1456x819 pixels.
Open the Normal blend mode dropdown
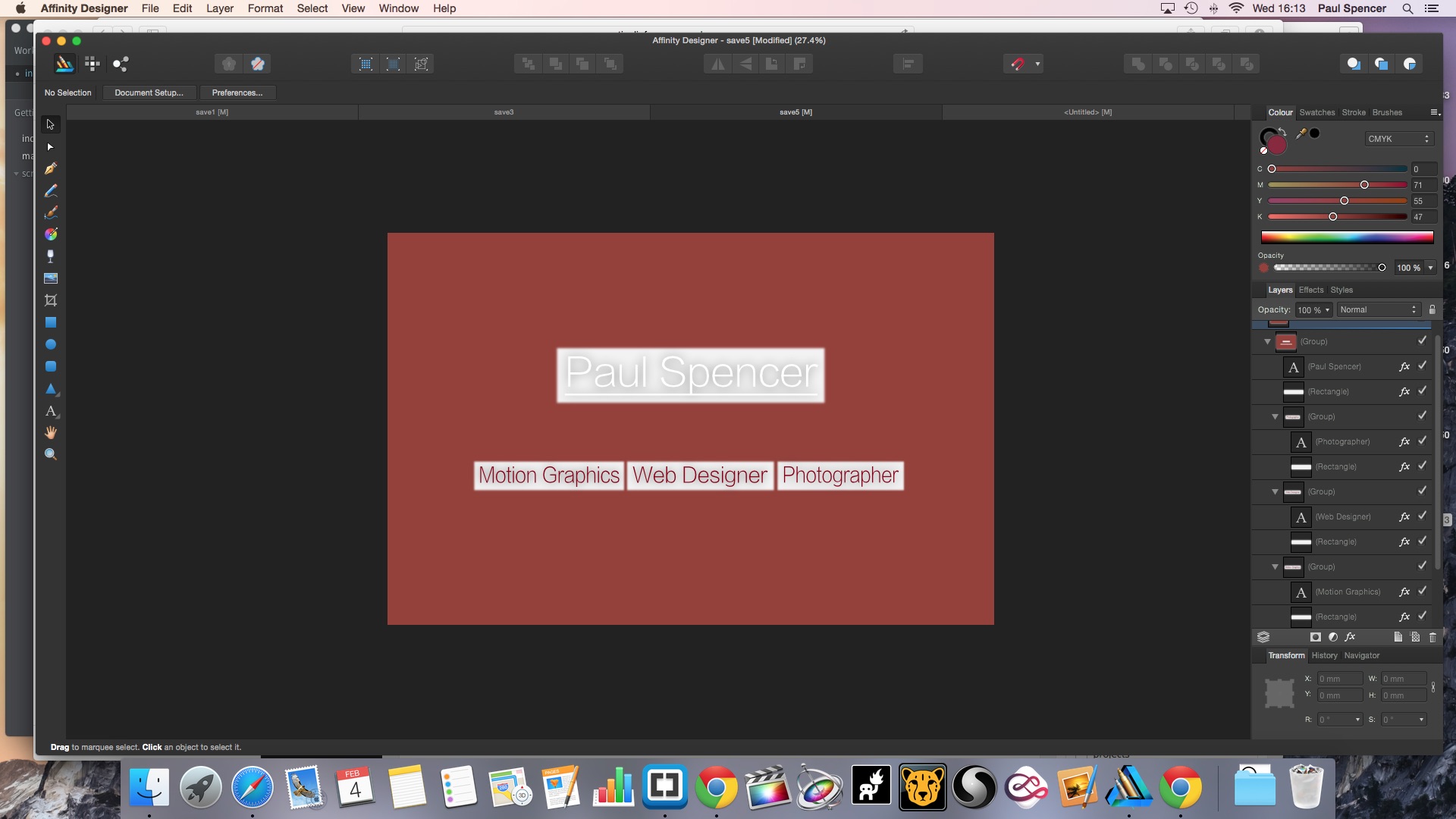click(1378, 309)
